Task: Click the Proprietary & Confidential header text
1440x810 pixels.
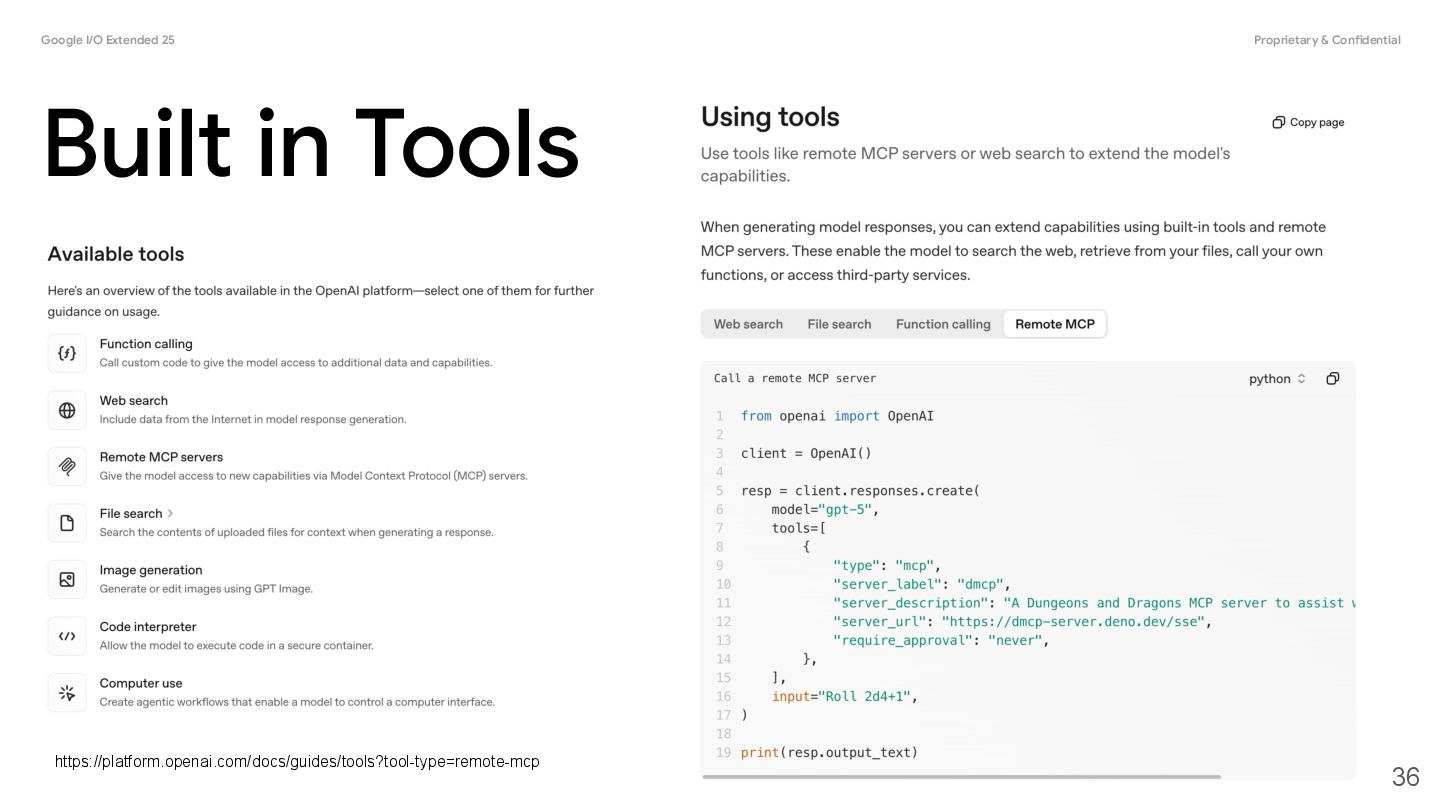Action: (x=1327, y=40)
